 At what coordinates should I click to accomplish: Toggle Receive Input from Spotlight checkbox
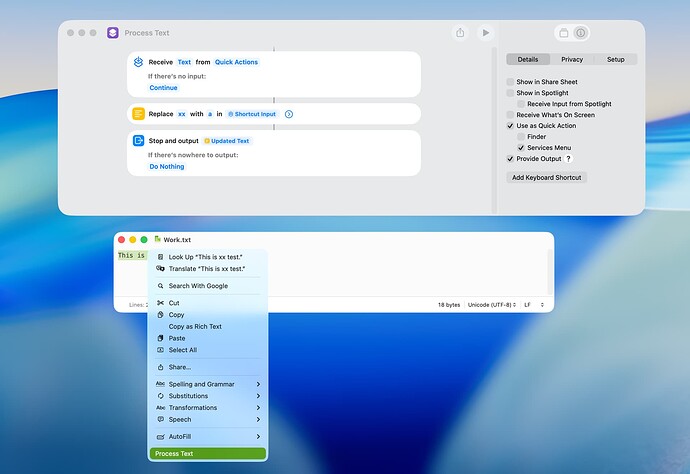coord(521,104)
